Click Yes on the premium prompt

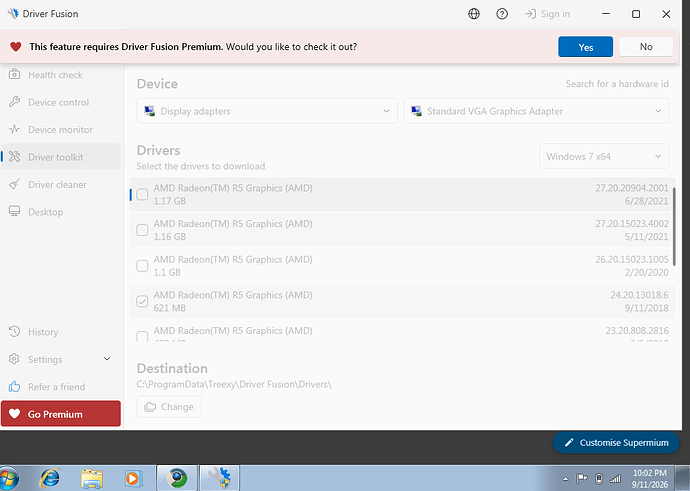click(x=585, y=47)
